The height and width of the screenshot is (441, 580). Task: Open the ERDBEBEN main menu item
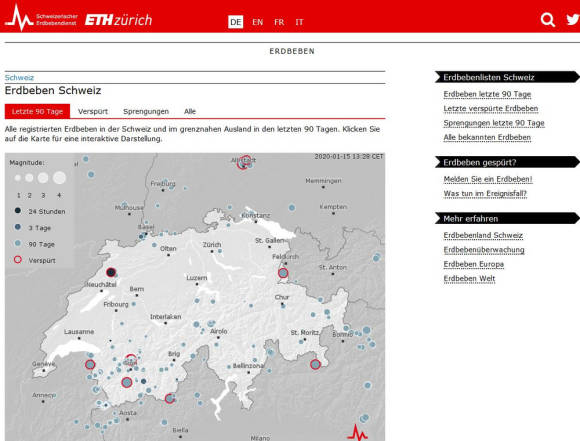[292, 51]
